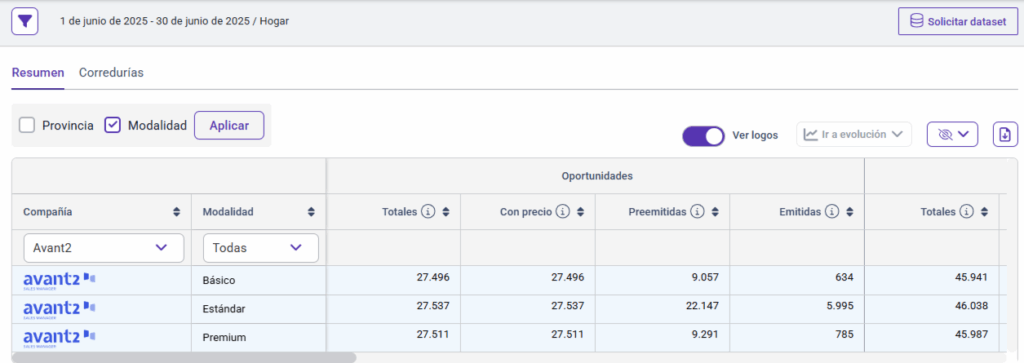Click the Aplicar button
The height and width of the screenshot is (363, 1024).
229,125
